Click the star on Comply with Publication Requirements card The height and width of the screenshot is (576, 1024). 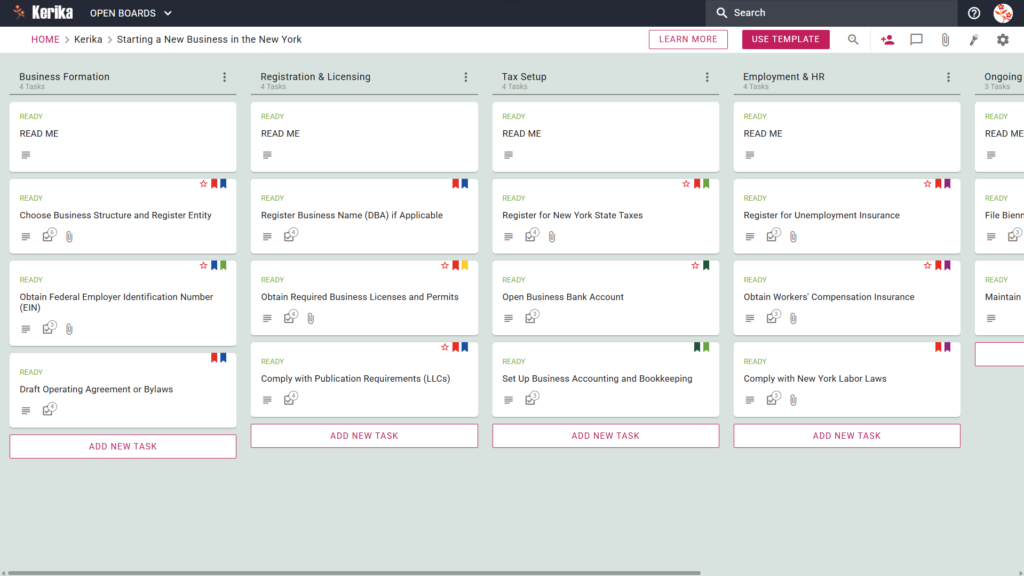(x=445, y=347)
